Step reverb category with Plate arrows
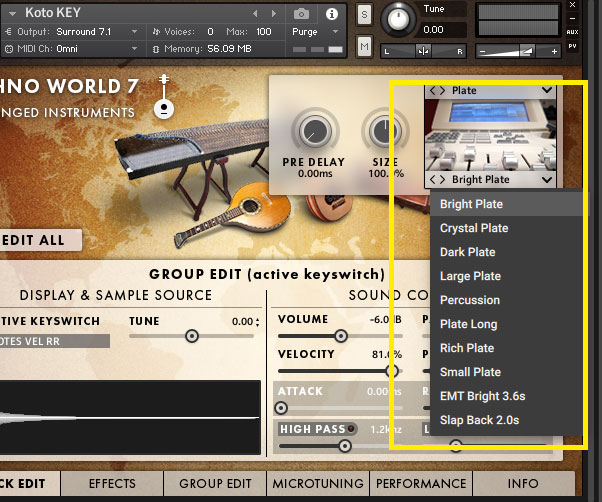Image resolution: width=602 pixels, height=502 pixels. (437, 91)
